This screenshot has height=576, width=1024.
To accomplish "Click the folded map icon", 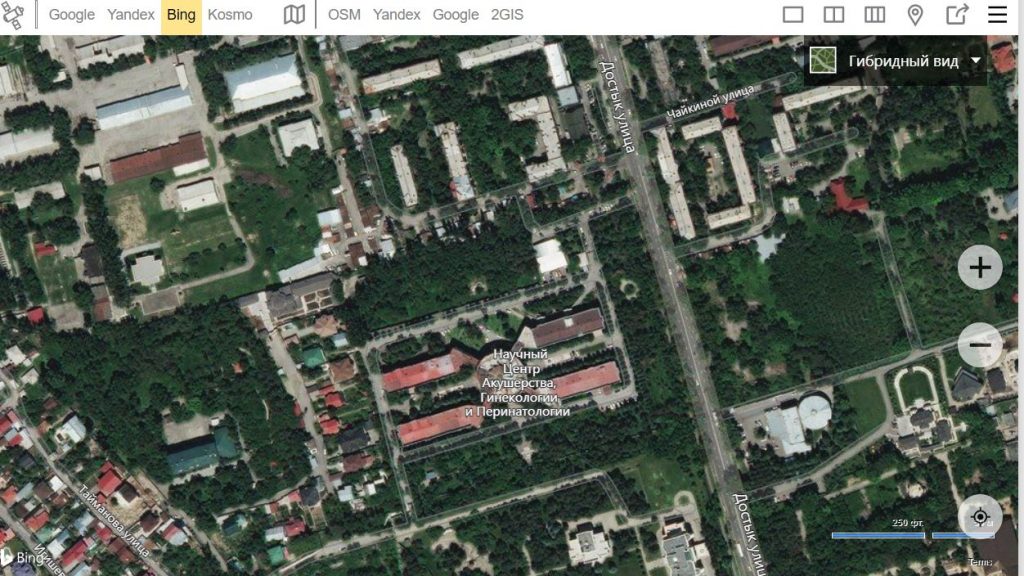I will pos(294,14).
